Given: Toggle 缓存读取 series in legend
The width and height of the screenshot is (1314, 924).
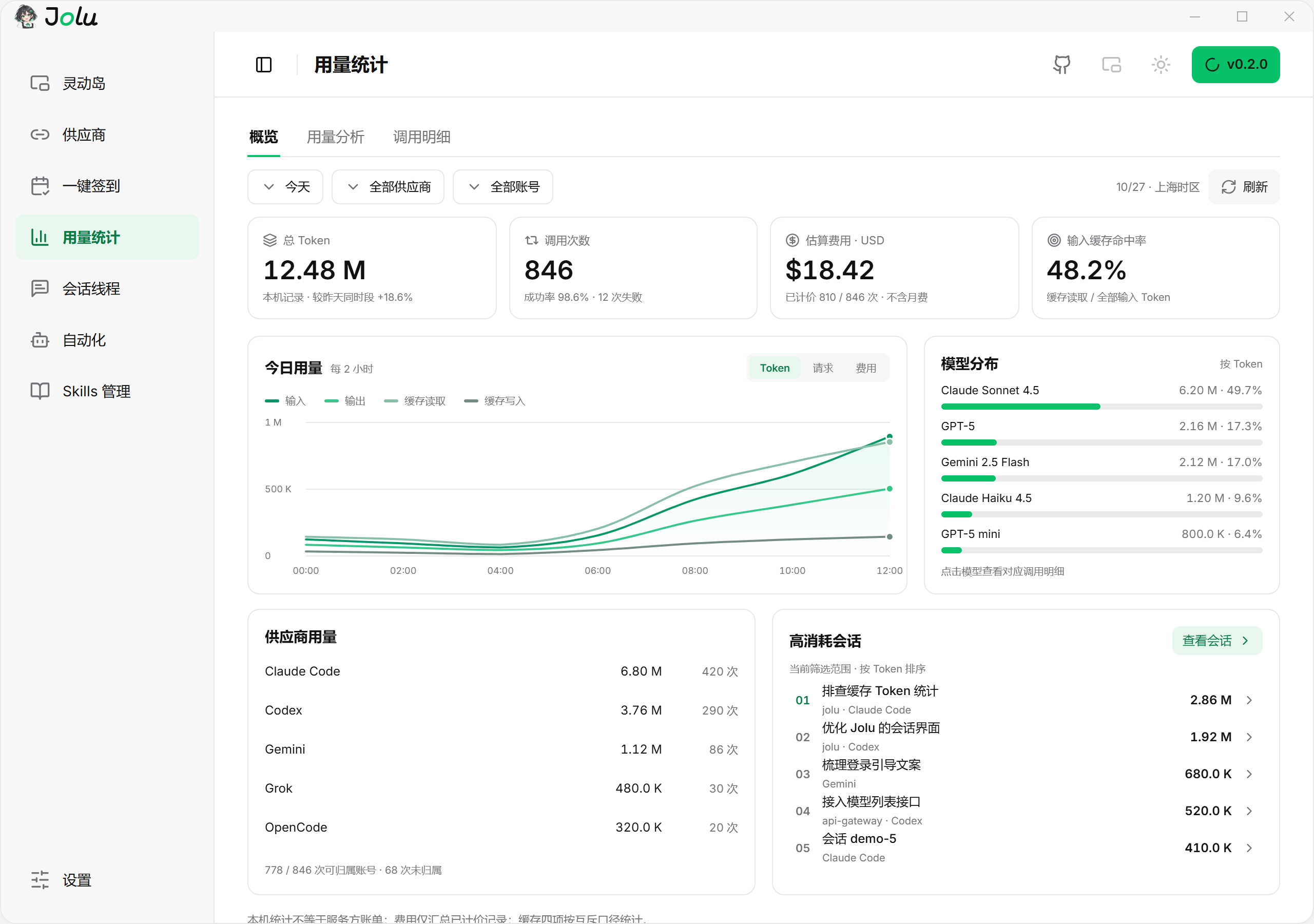Looking at the screenshot, I should pos(414,401).
